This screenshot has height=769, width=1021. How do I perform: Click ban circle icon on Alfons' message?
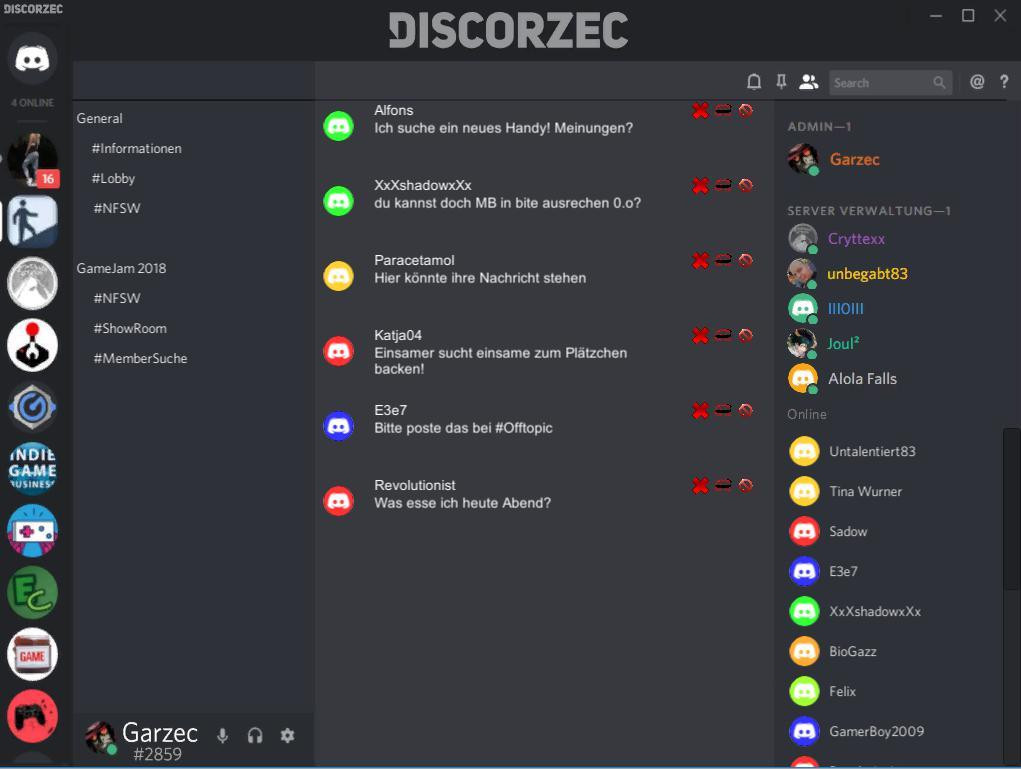(746, 110)
